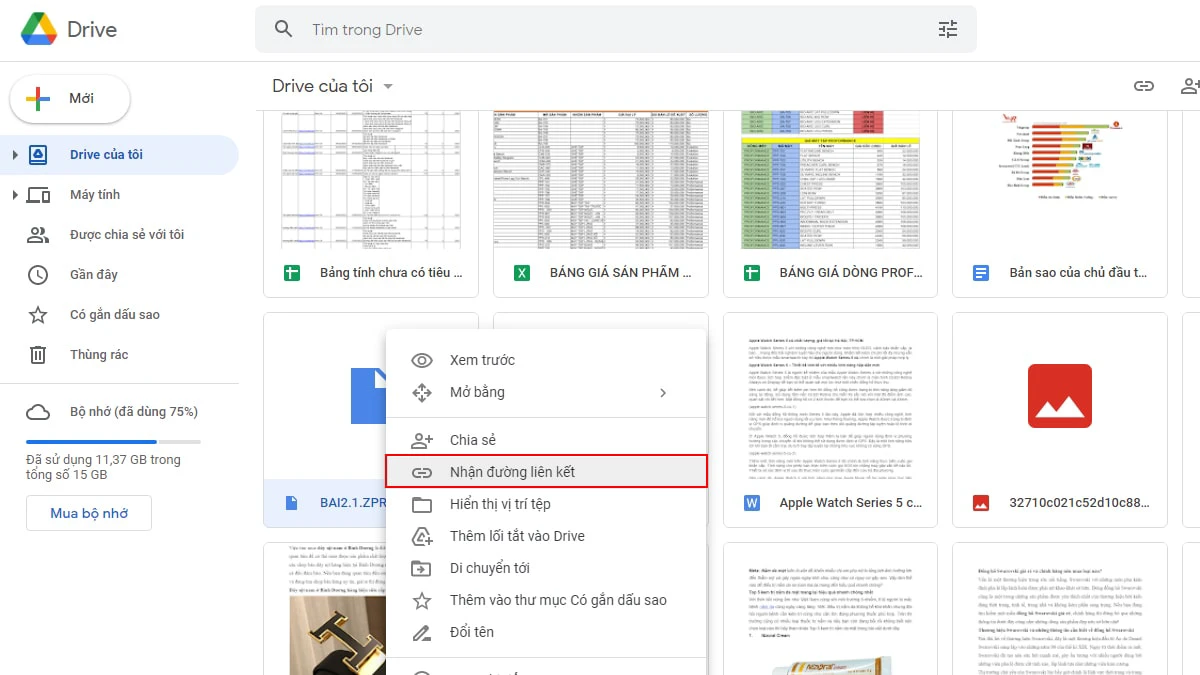Open 32710c021c52d10c88 image file
Viewport: 1200px width, 675px height.
click(1060, 420)
